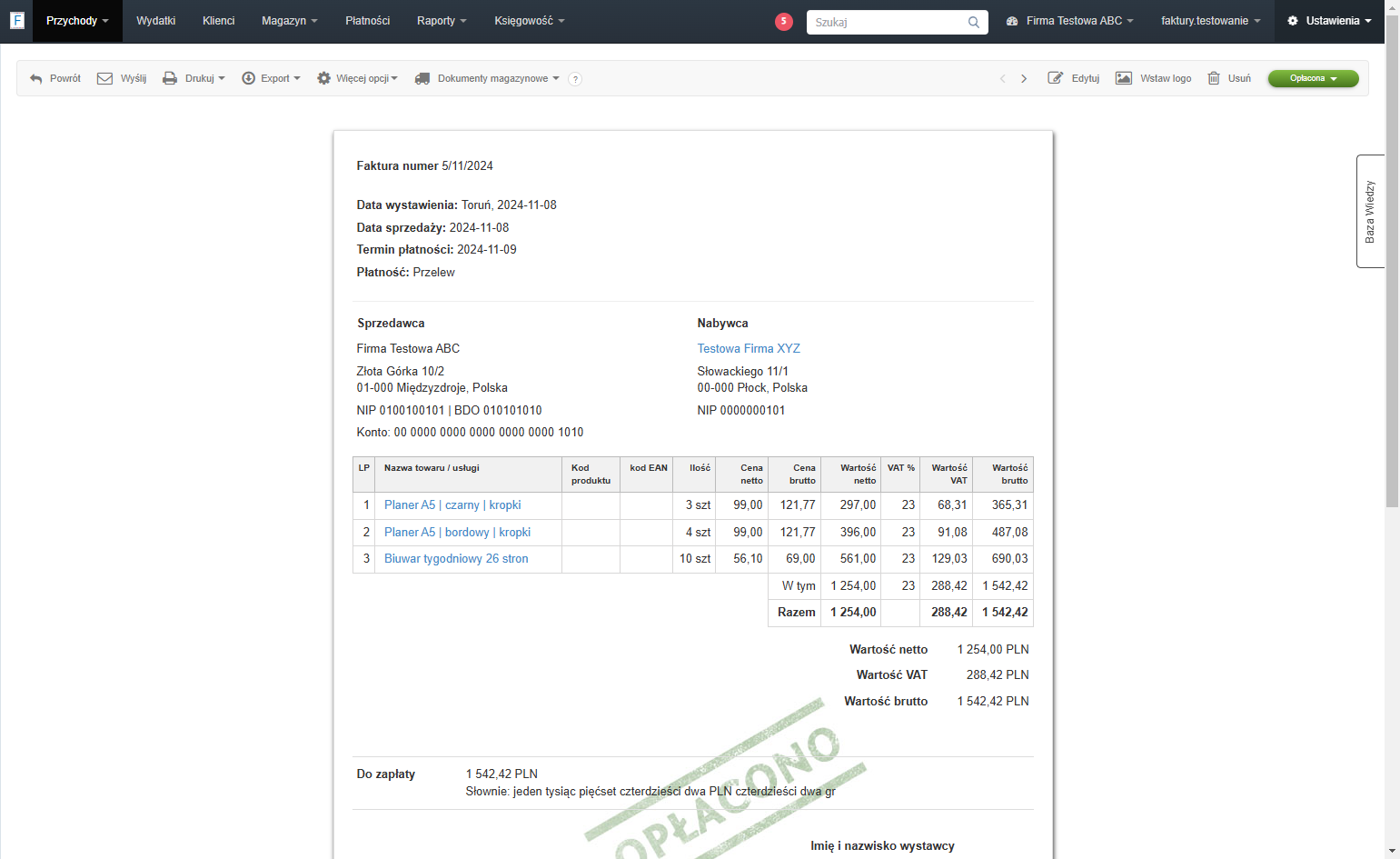Open the red notification badge showing 5
The image size is (1400, 859).
[x=784, y=21]
